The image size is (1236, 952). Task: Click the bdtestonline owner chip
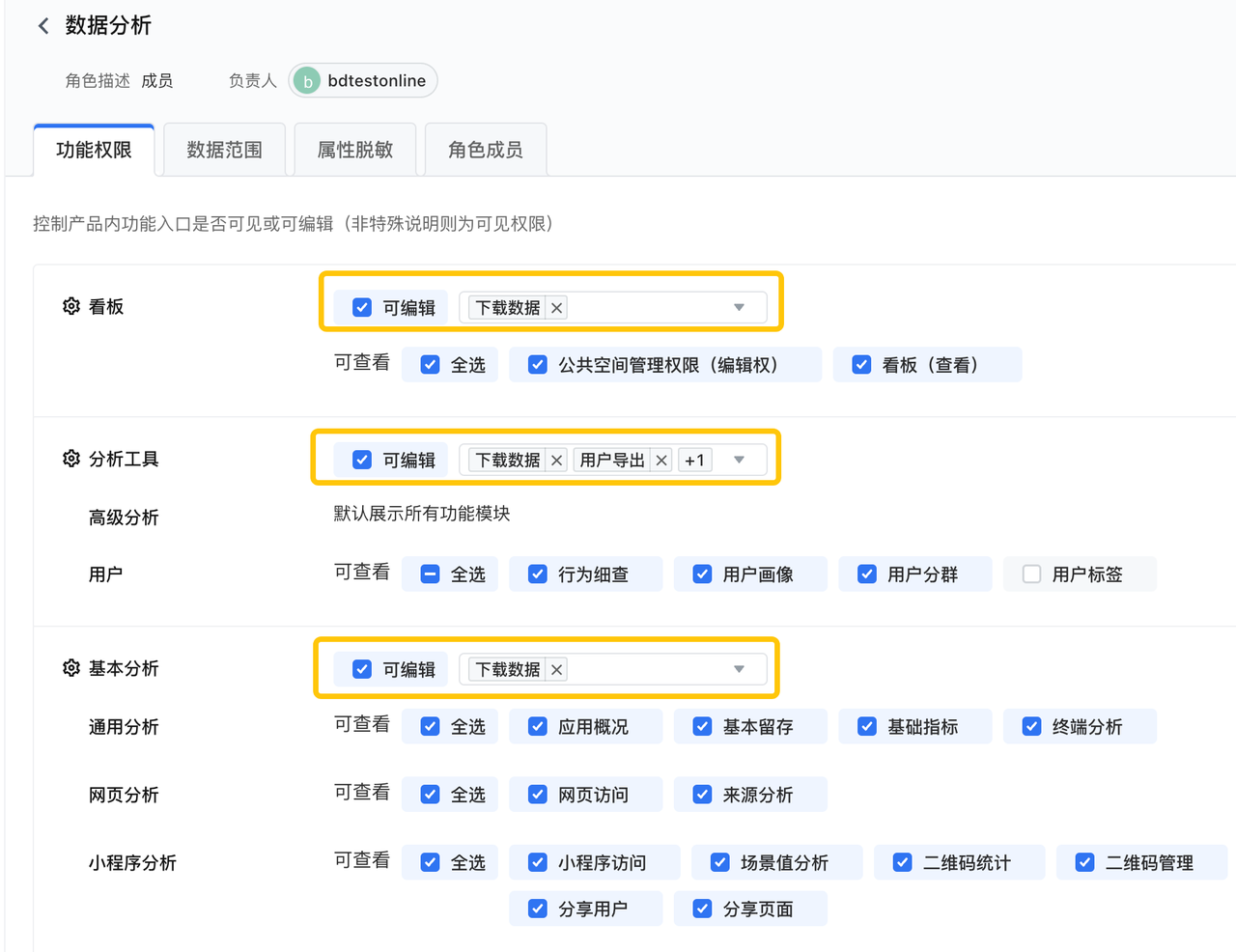pyautogui.click(x=376, y=81)
